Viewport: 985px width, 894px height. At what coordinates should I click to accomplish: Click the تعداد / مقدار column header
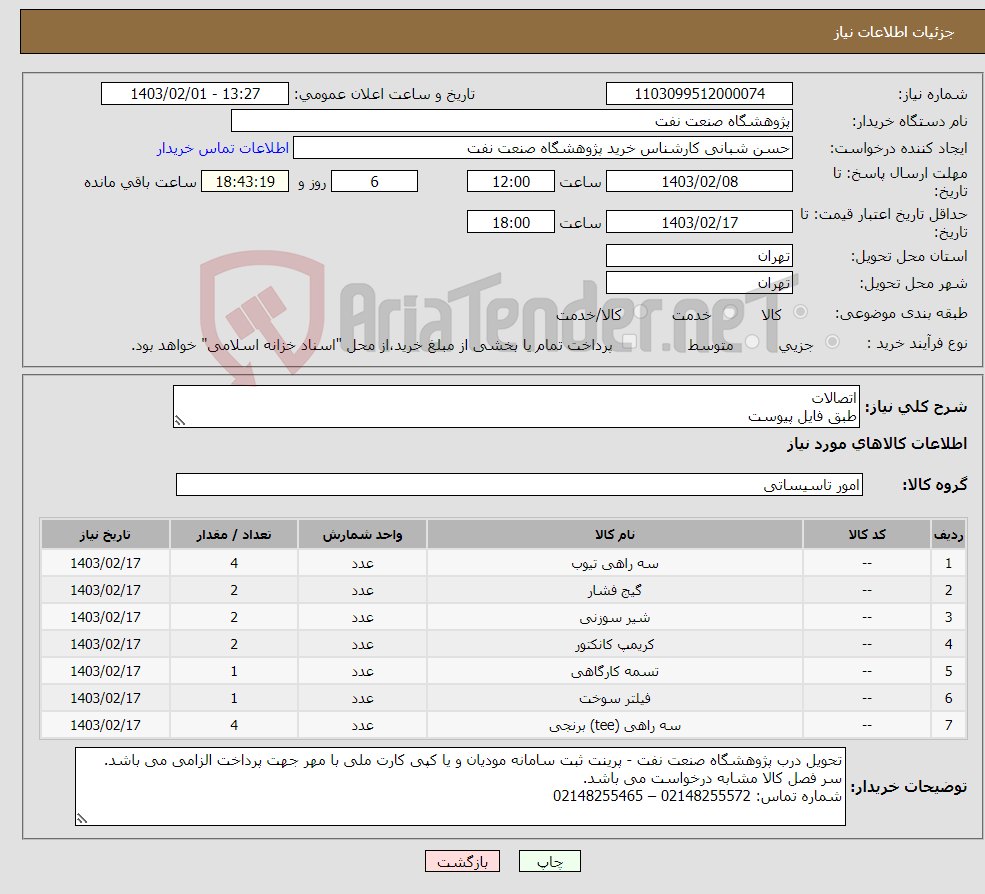tap(234, 535)
